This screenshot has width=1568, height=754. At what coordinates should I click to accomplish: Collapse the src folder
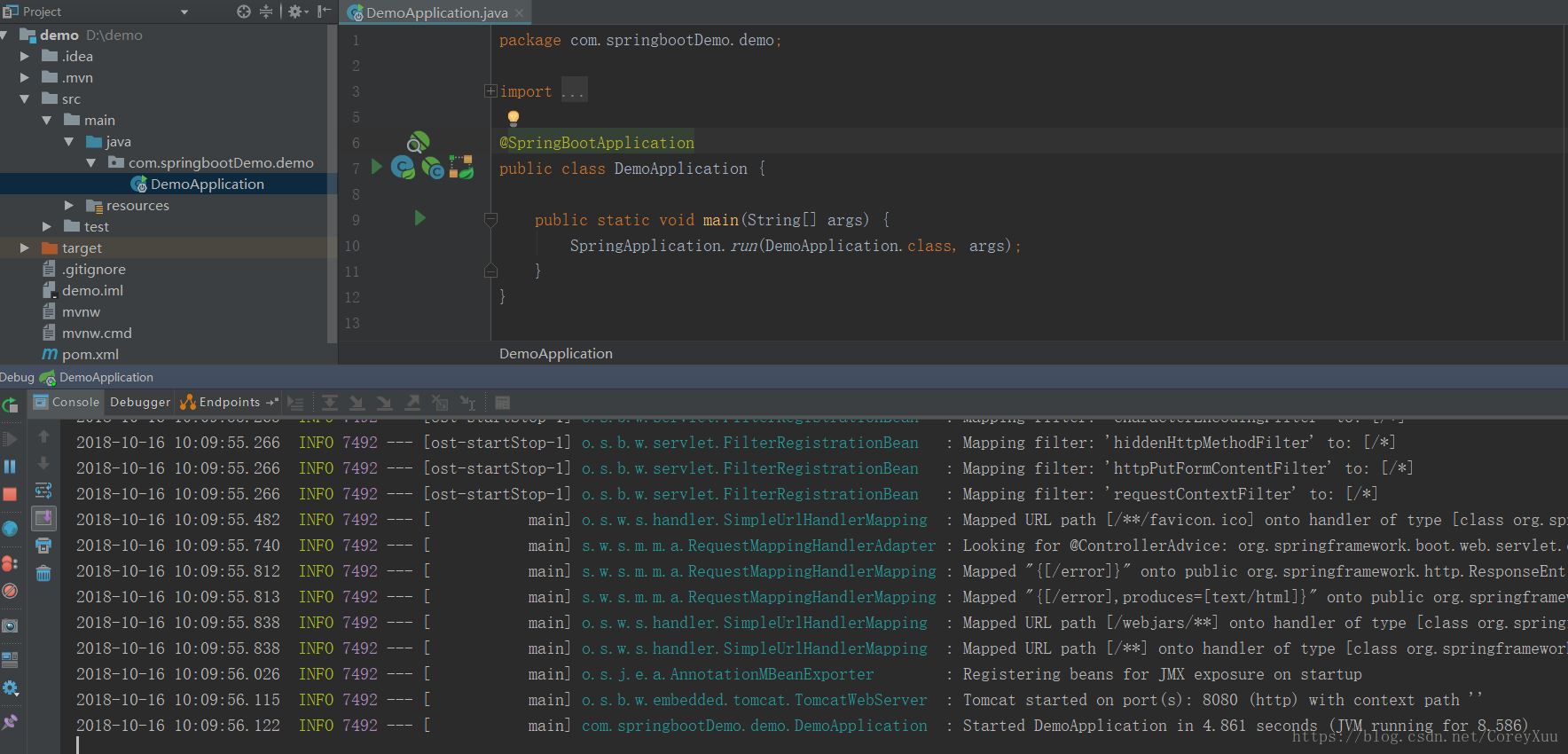point(25,99)
